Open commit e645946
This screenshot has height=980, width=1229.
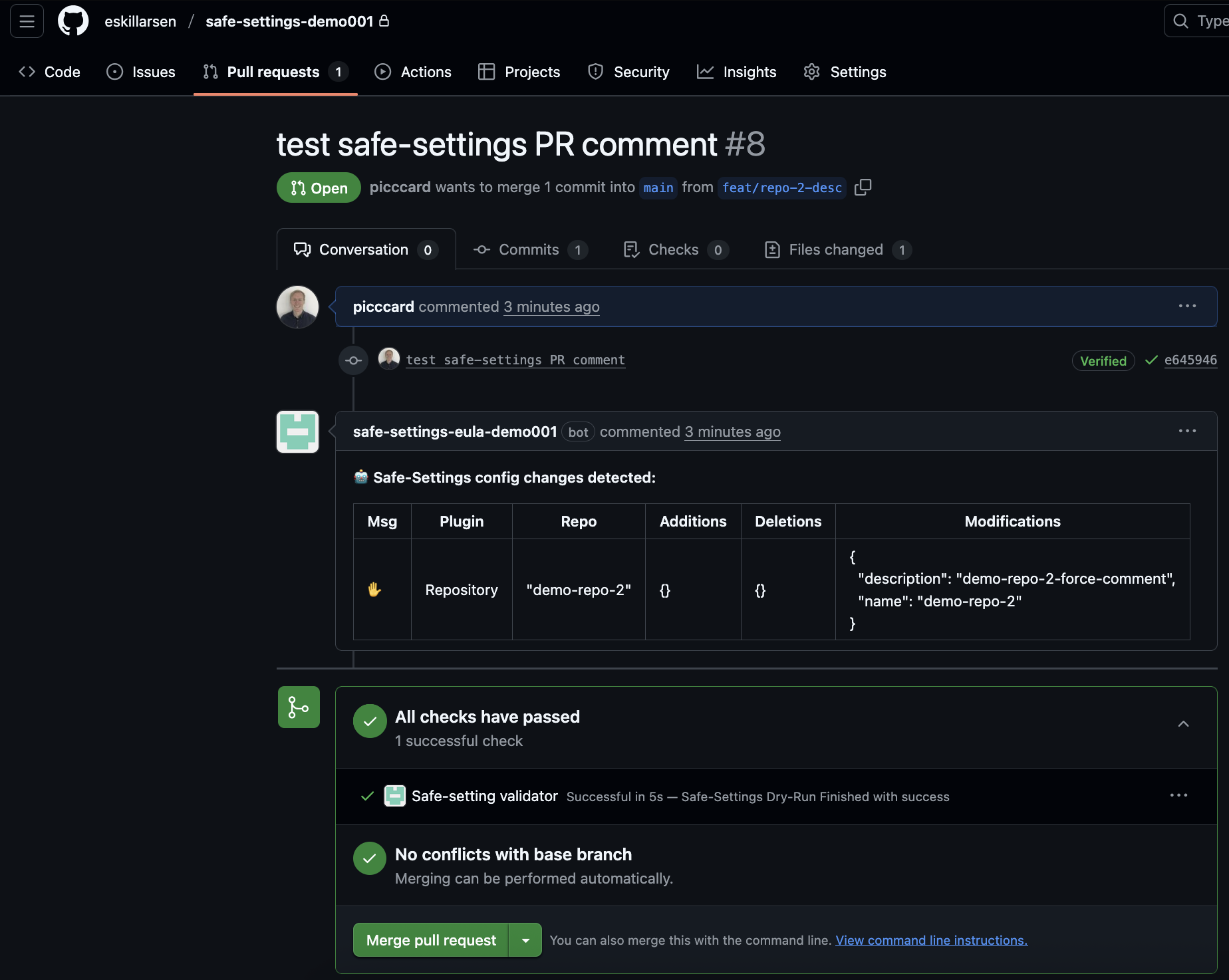pos(1190,360)
